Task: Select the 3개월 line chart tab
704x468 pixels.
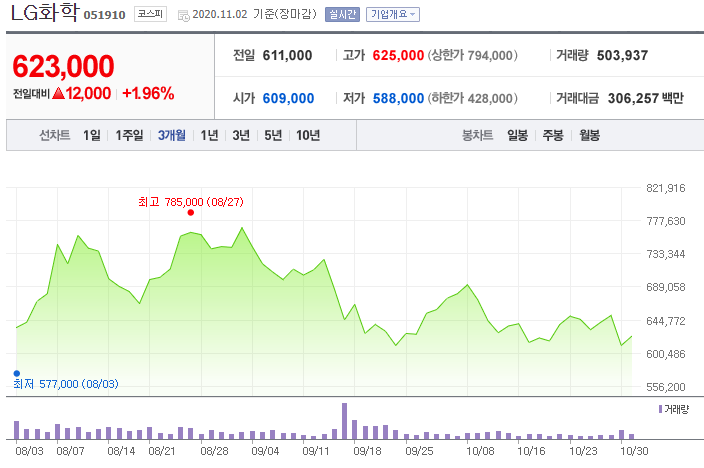Action: (172, 135)
